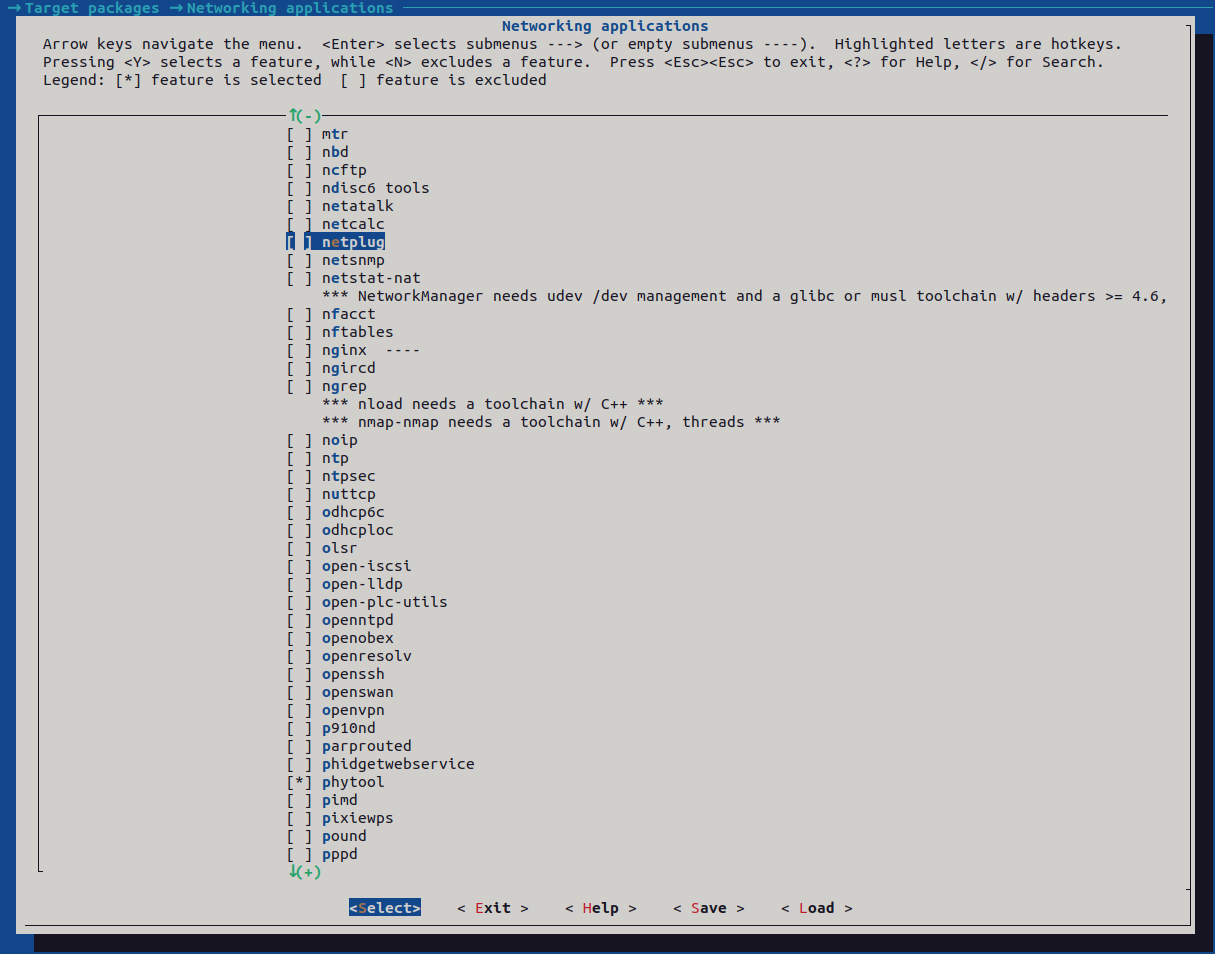Image resolution: width=1215 pixels, height=954 pixels.
Task: Select the open-lldp entry
Action: click(362, 584)
